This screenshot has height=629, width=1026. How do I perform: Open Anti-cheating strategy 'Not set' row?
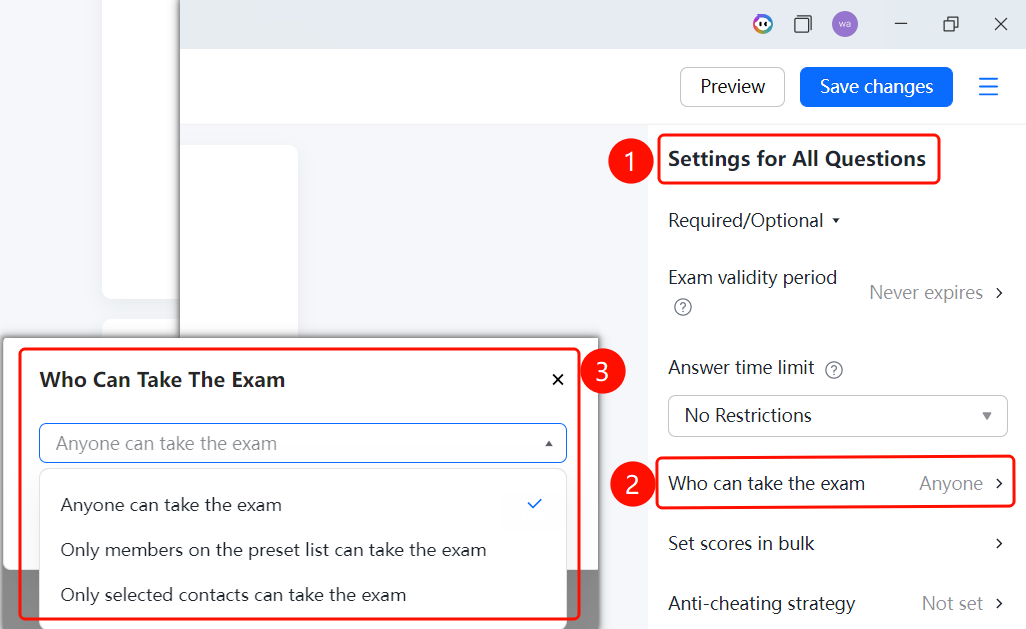[x=836, y=603]
